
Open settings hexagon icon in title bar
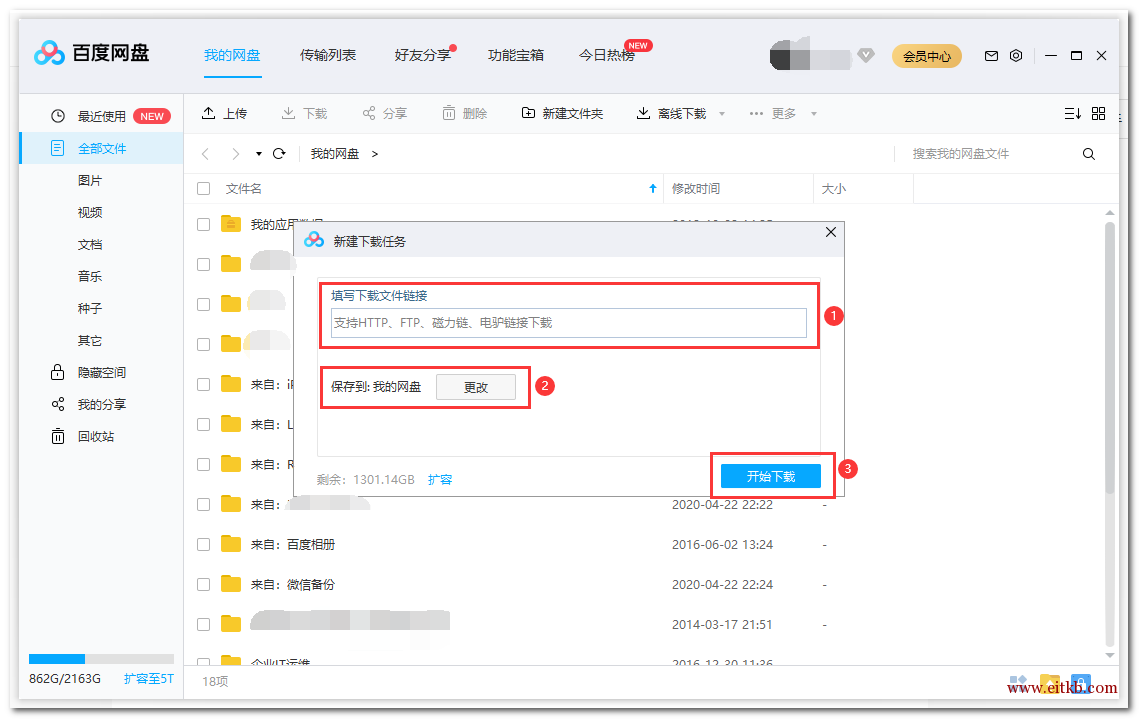point(1016,56)
